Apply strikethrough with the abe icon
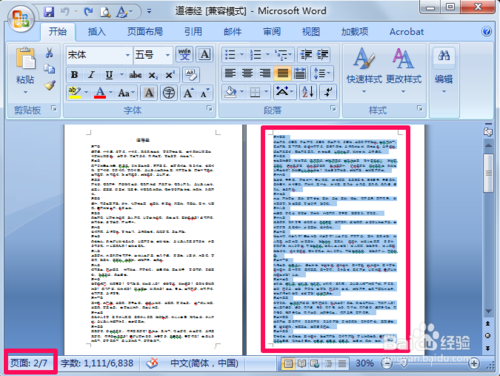The image size is (500, 376). coord(135,75)
